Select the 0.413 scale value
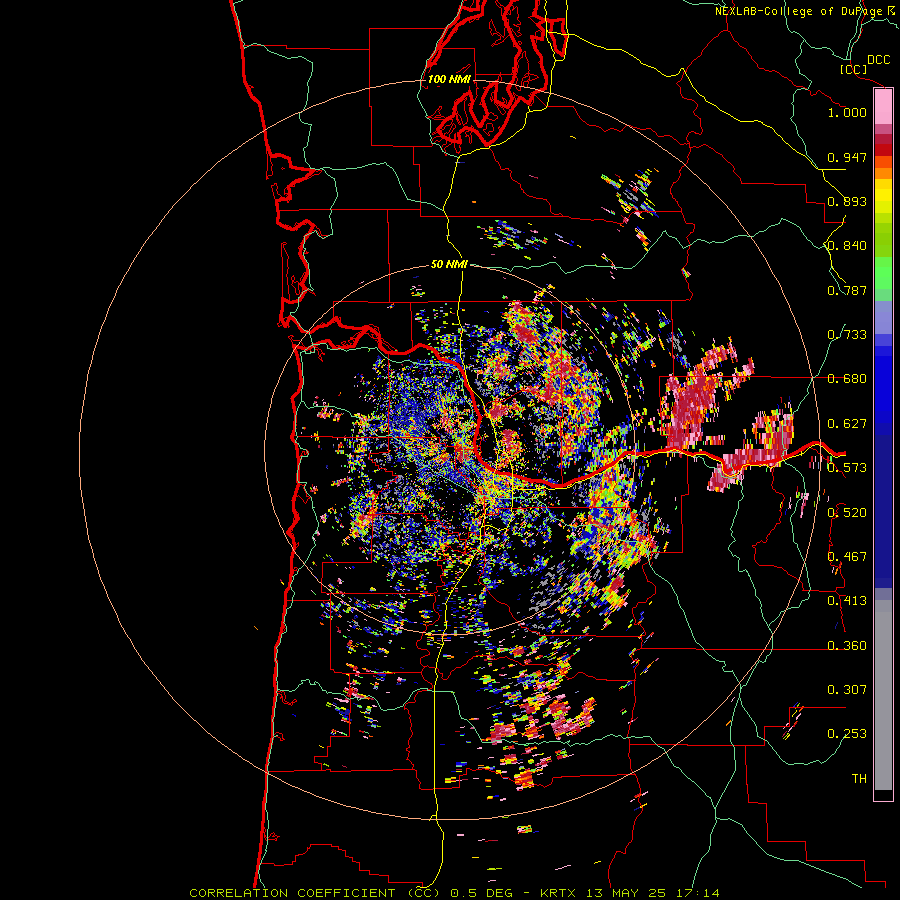The height and width of the screenshot is (900, 900). pos(847,601)
